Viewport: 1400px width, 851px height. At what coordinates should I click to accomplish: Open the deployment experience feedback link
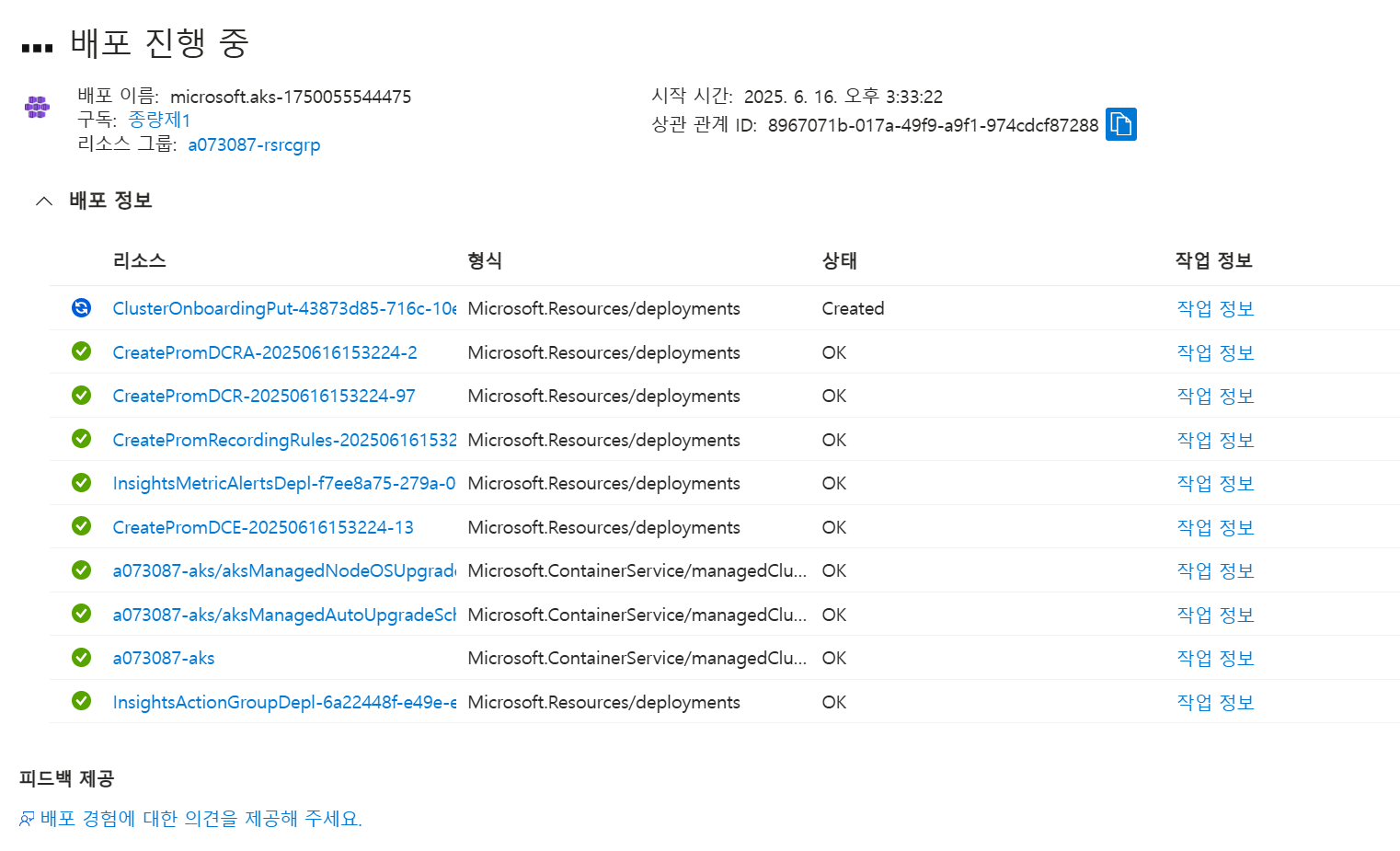201,818
